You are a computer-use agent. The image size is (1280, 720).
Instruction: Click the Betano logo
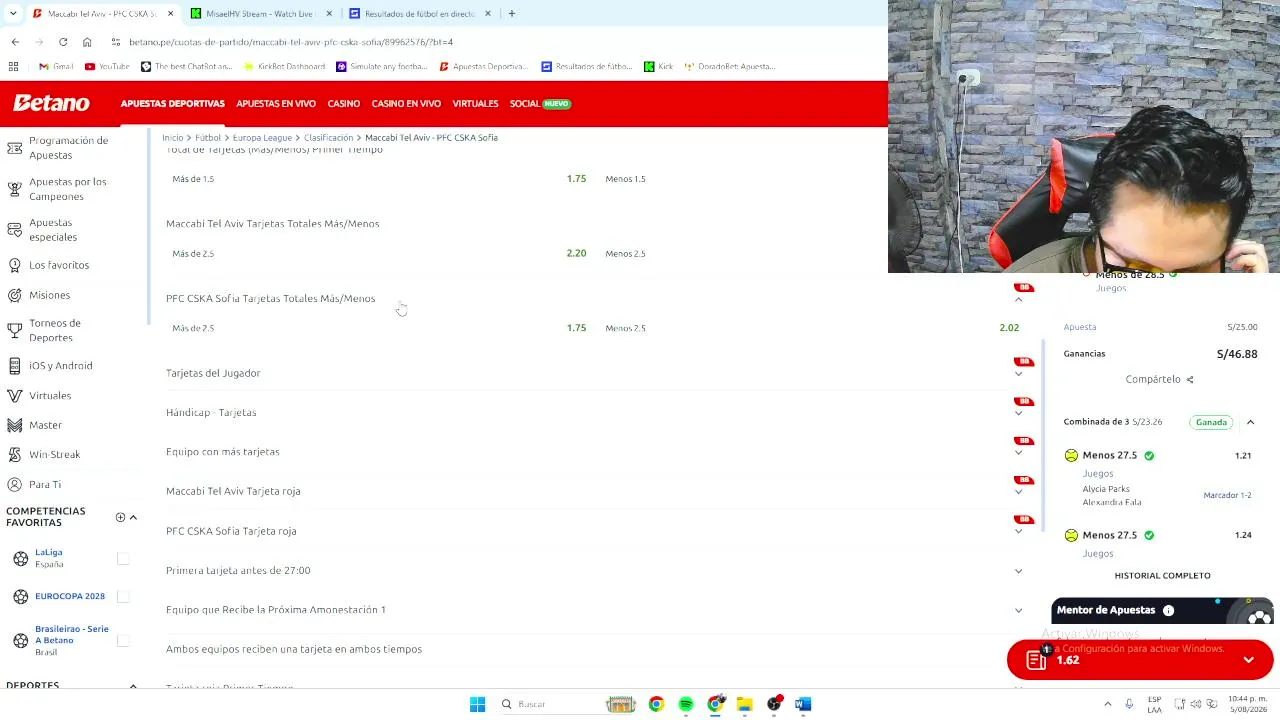(51, 103)
